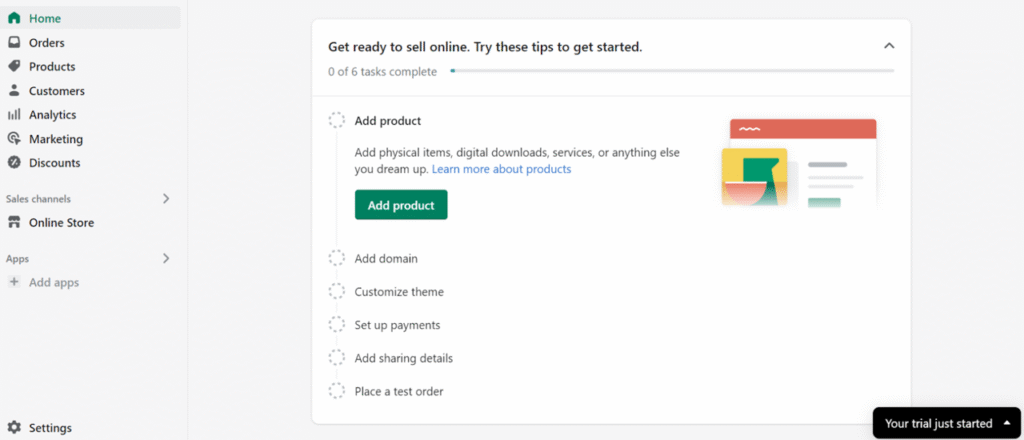Click the tasks complete progress bar
This screenshot has height=440, width=1024.
click(672, 71)
